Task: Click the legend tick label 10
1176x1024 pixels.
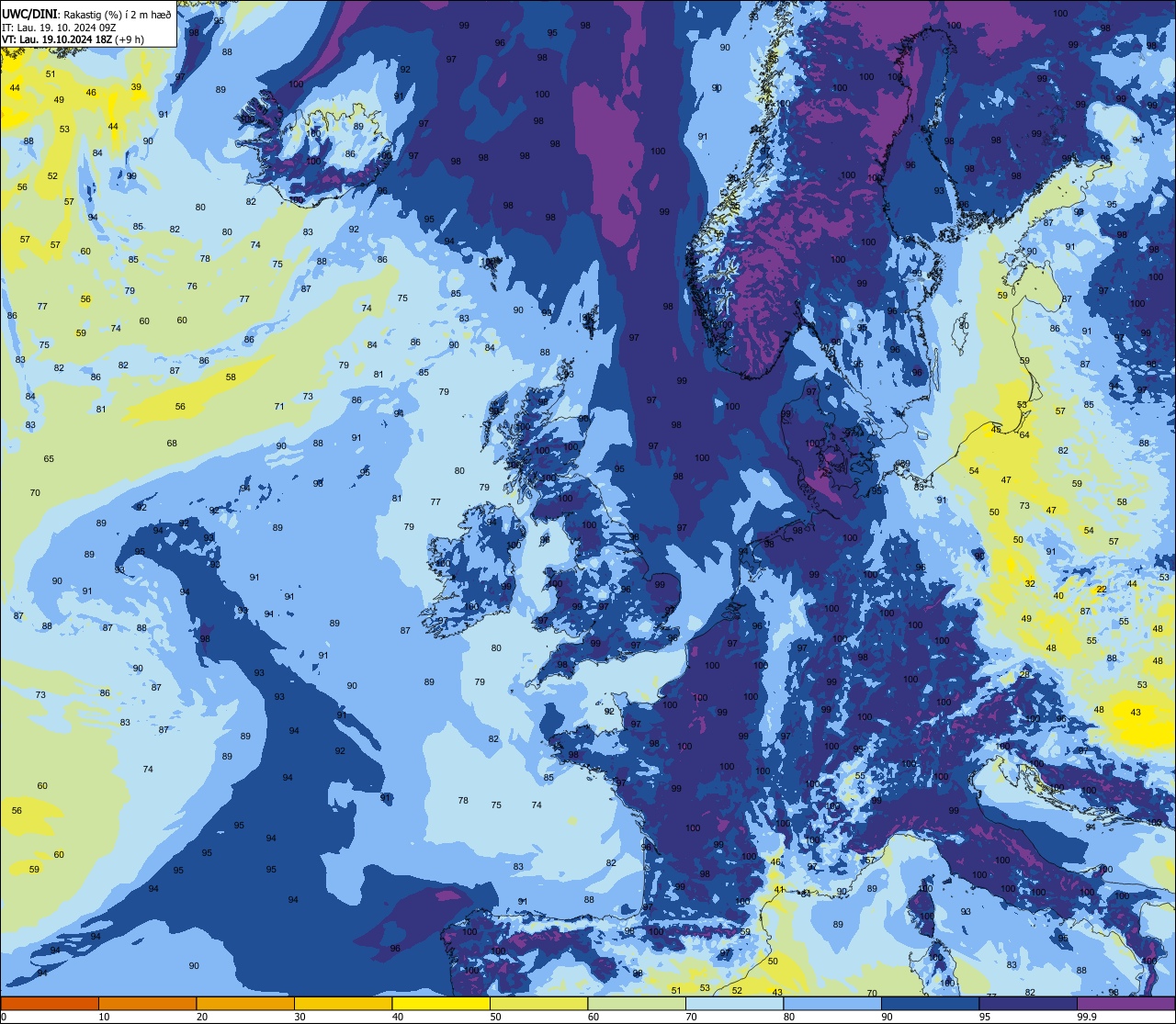Action: coord(104,1017)
